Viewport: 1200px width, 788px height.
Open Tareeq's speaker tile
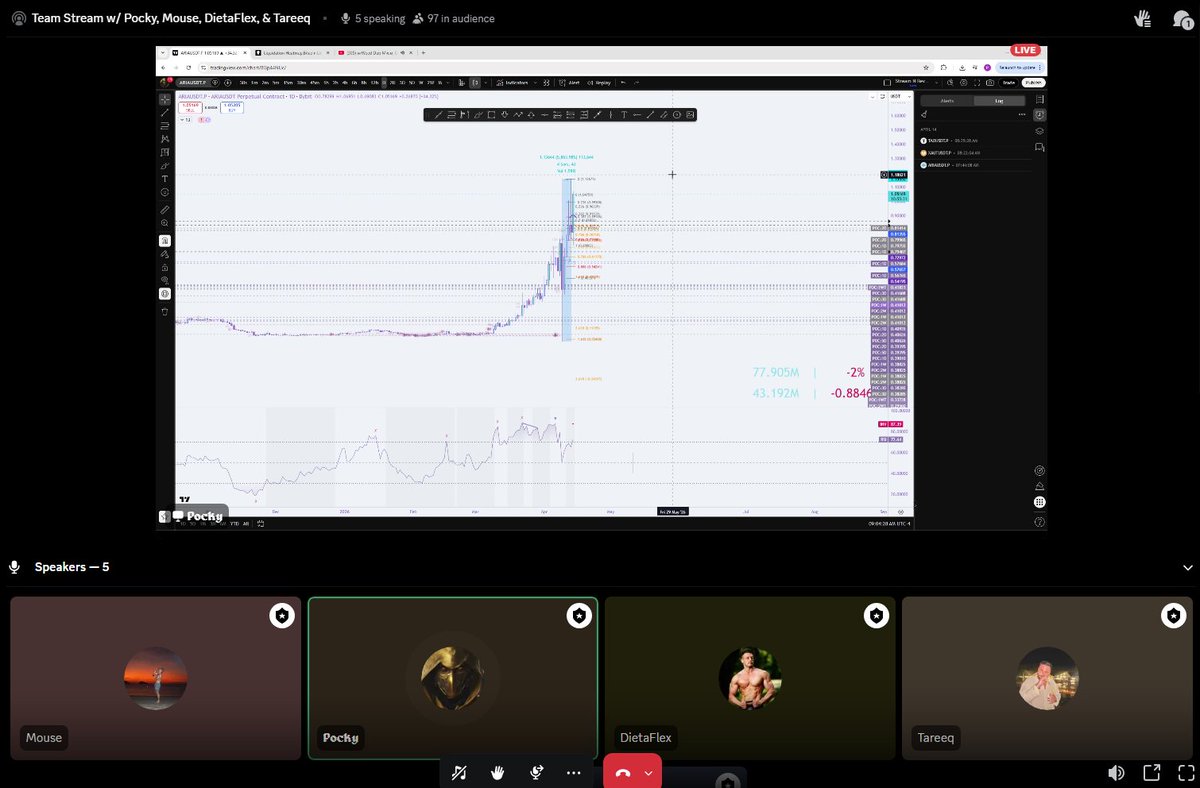point(1047,678)
